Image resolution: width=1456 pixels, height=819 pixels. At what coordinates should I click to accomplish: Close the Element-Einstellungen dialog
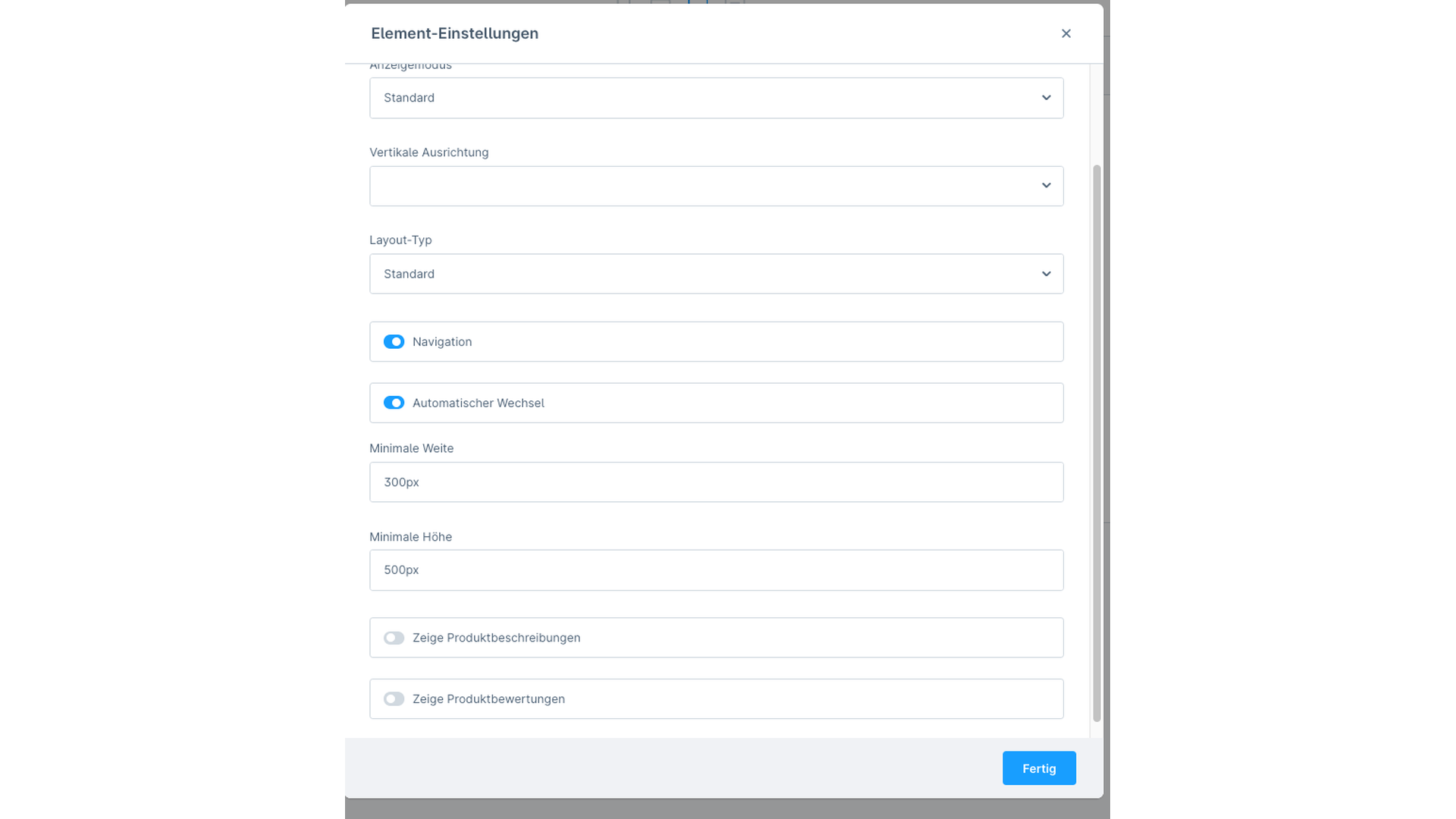tap(1065, 33)
